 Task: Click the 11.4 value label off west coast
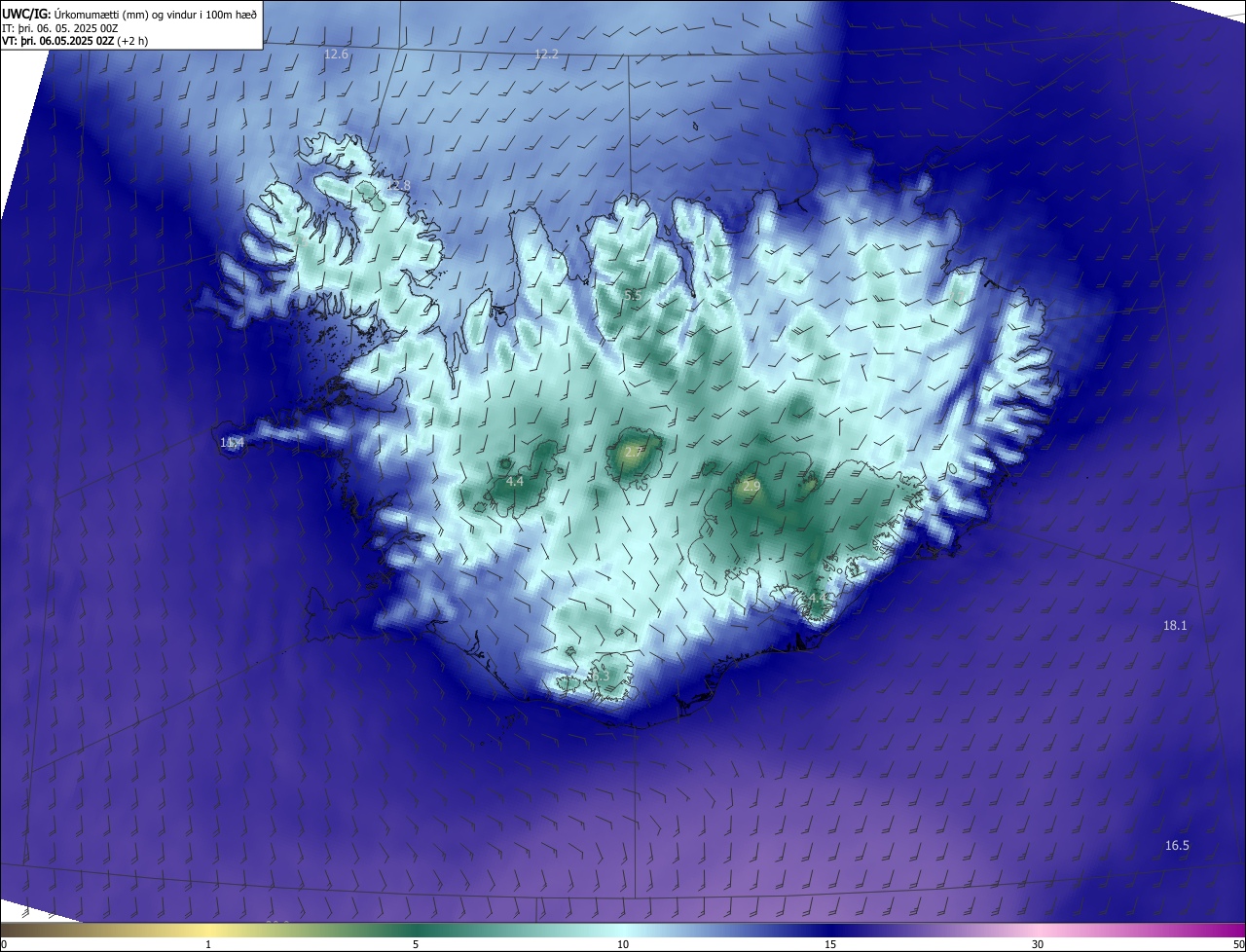pyautogui.click(x=232, y=443)
